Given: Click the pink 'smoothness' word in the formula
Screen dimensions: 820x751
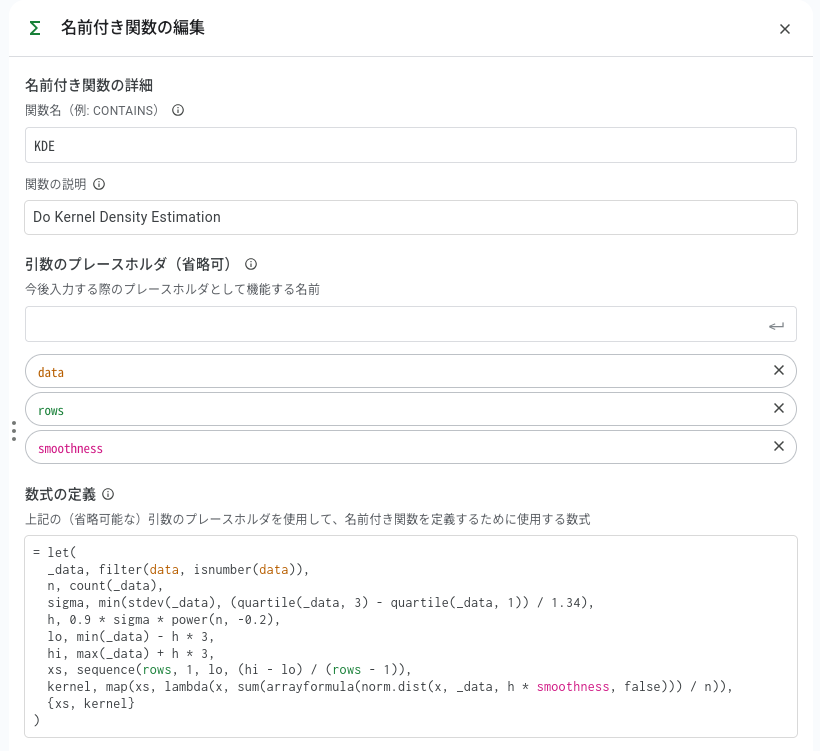Looking at the screenshot, I should pos(573,687).
